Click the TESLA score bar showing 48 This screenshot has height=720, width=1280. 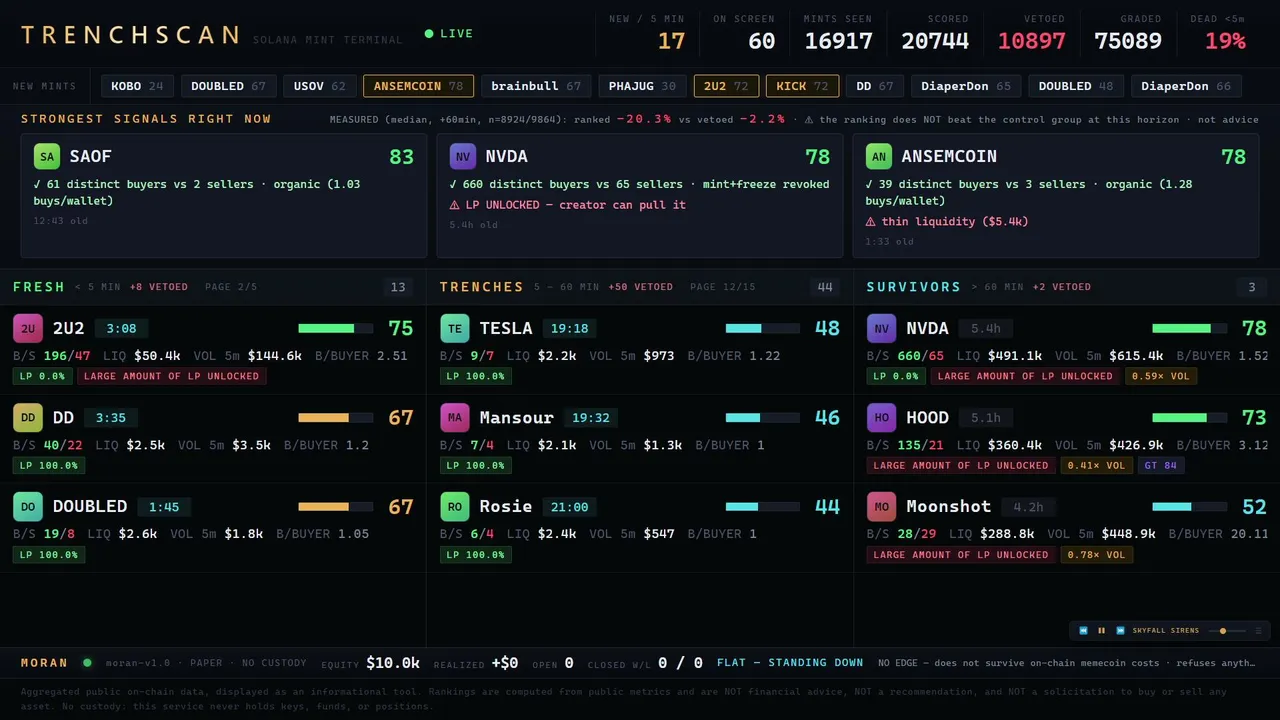[x=763, y=328]
